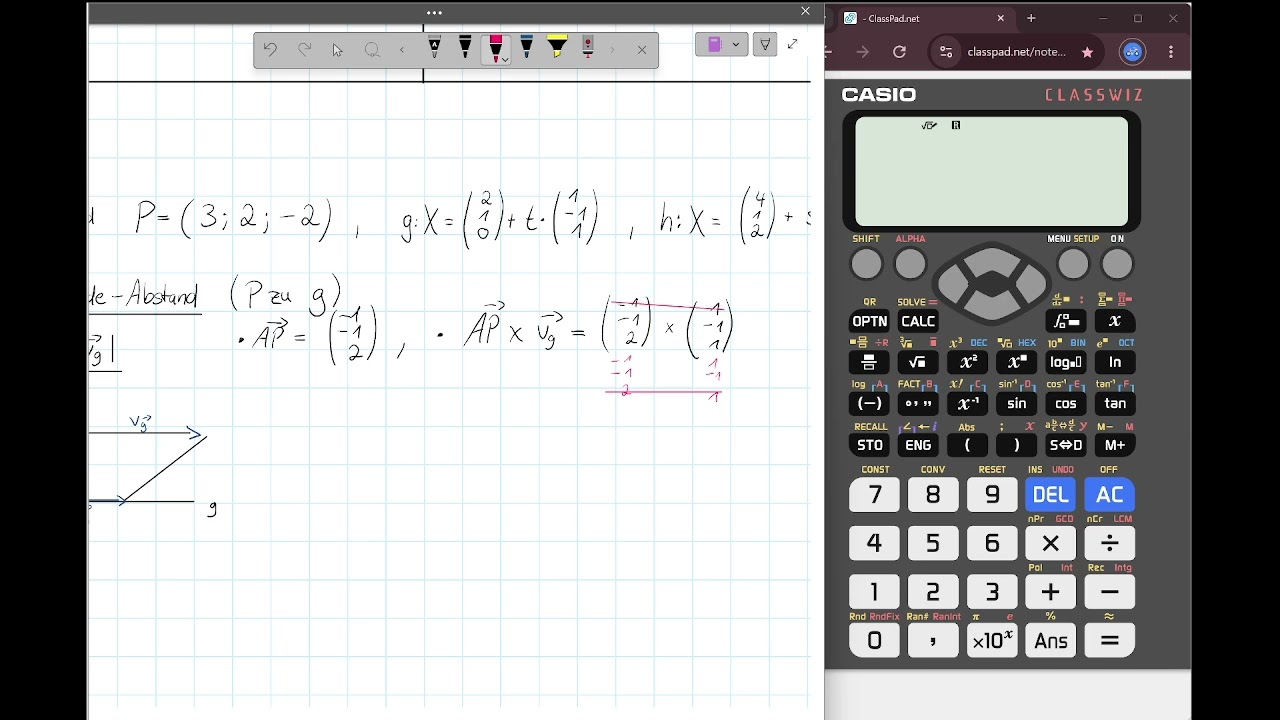Select the arrow pointer tool

(338, 49)
